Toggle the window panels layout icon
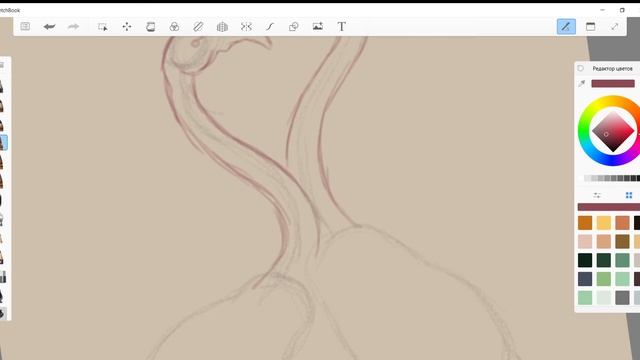This screenshot has height=360, width=640. tap(590, 27)
